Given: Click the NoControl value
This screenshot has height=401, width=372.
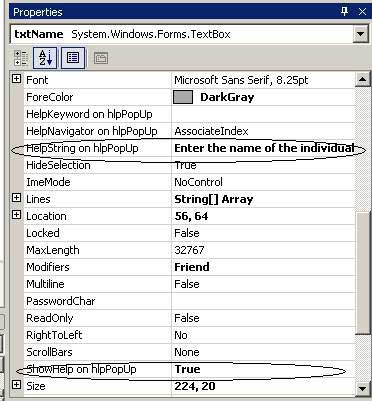Looking at the screenshot, I should [x=198, y=182].
